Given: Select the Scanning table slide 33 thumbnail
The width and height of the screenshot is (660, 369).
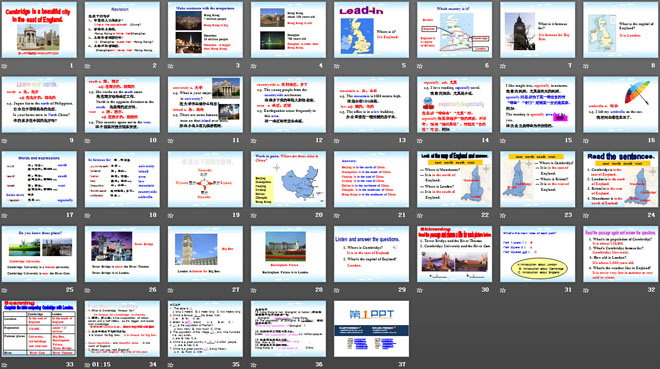Looking at the screenshot, I should (39, 329).
